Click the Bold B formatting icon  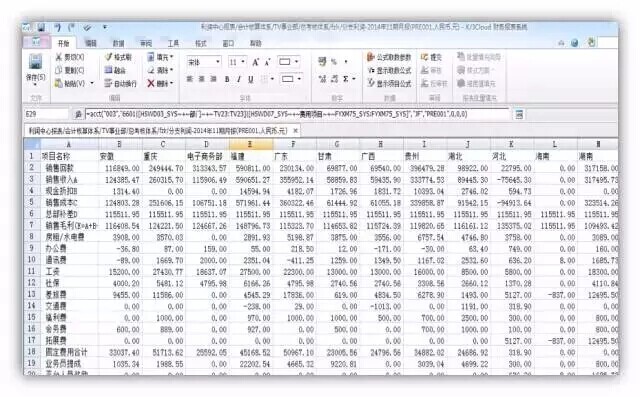click(x=227, y=79)
